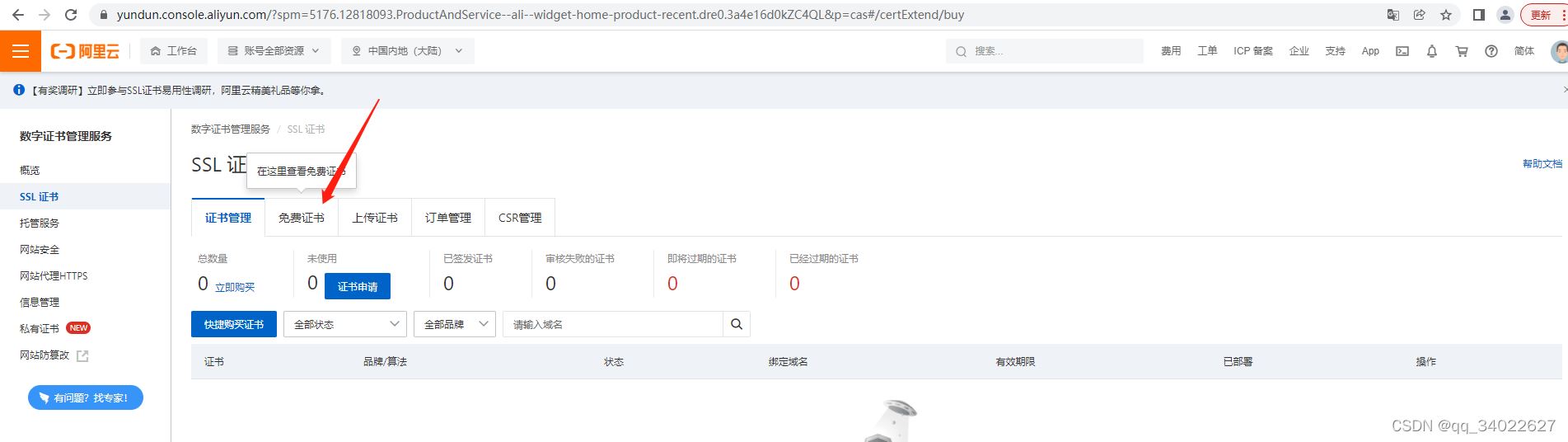The image size is (1568, 442).
Task: Switch to 免费证书 tab
Action: (x=302, y=218)
